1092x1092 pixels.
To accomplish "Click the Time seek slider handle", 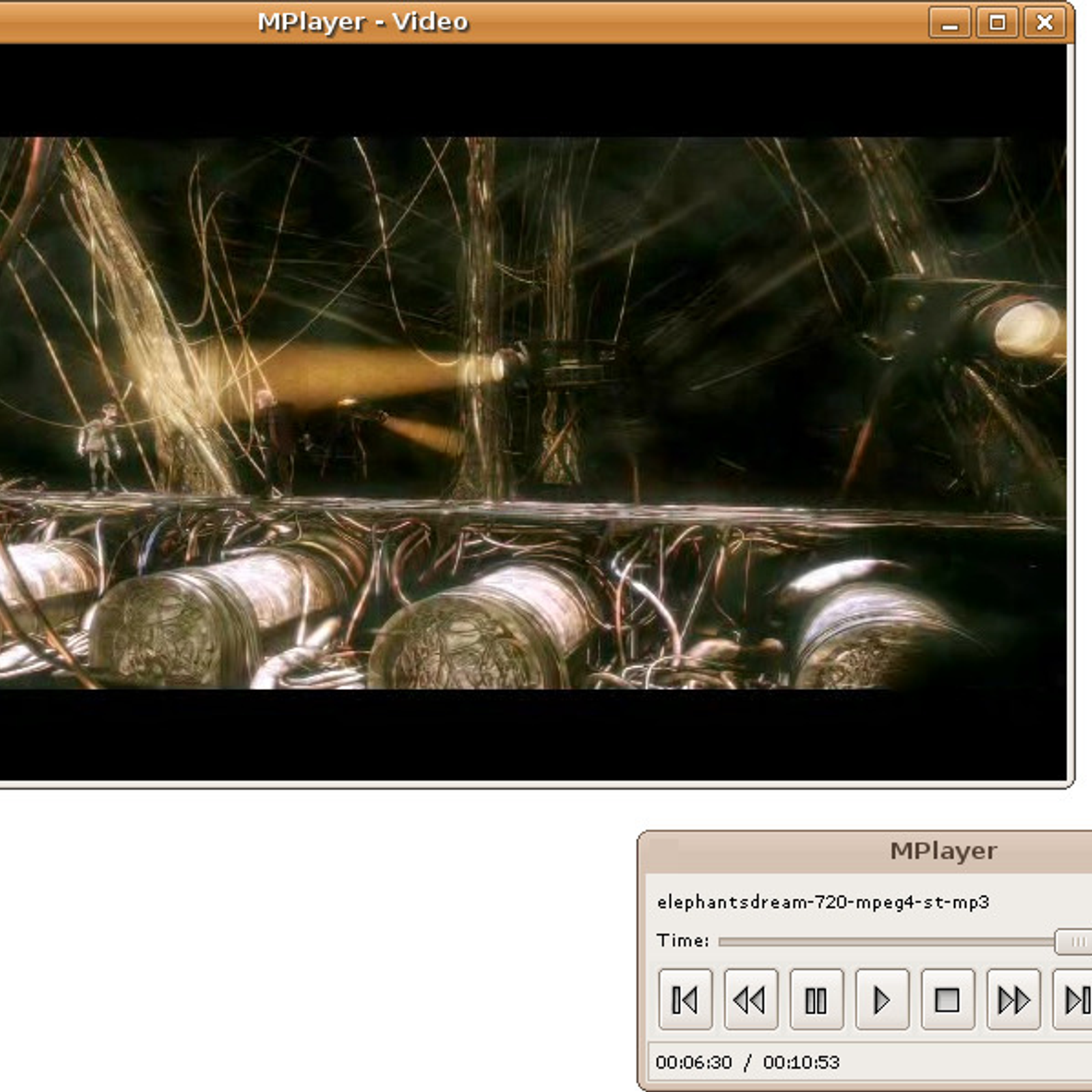I will coord(1074,942).
